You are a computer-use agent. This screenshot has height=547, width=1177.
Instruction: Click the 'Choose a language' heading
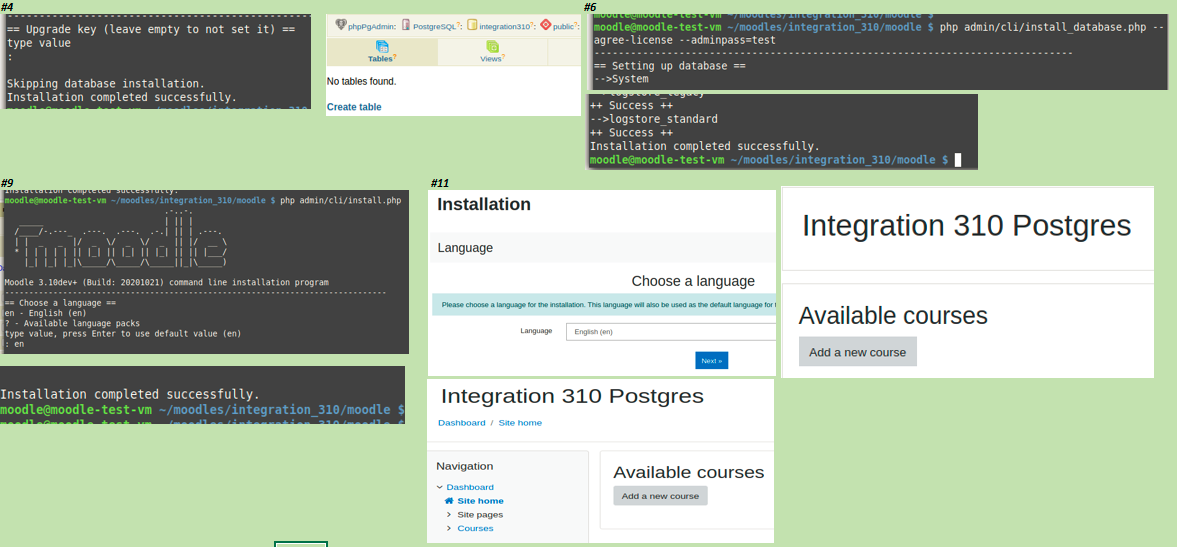693,281
